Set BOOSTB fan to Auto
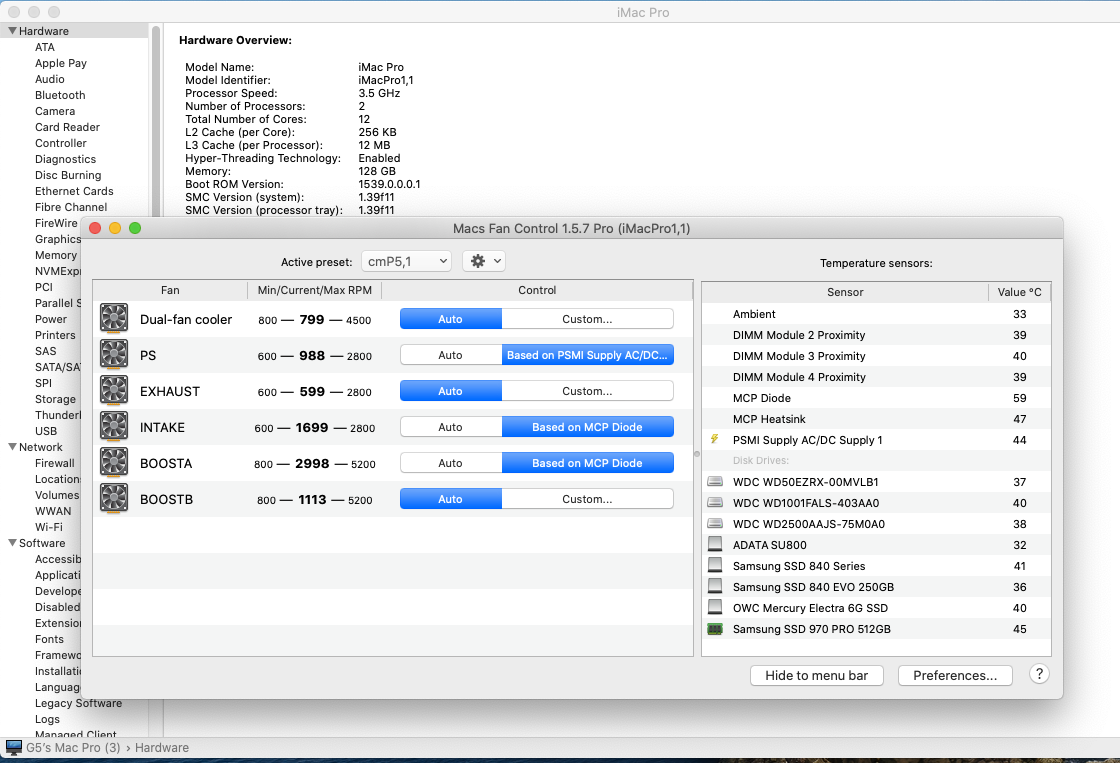The height and width of the screenshot is (763, 1120). [451, 499]
